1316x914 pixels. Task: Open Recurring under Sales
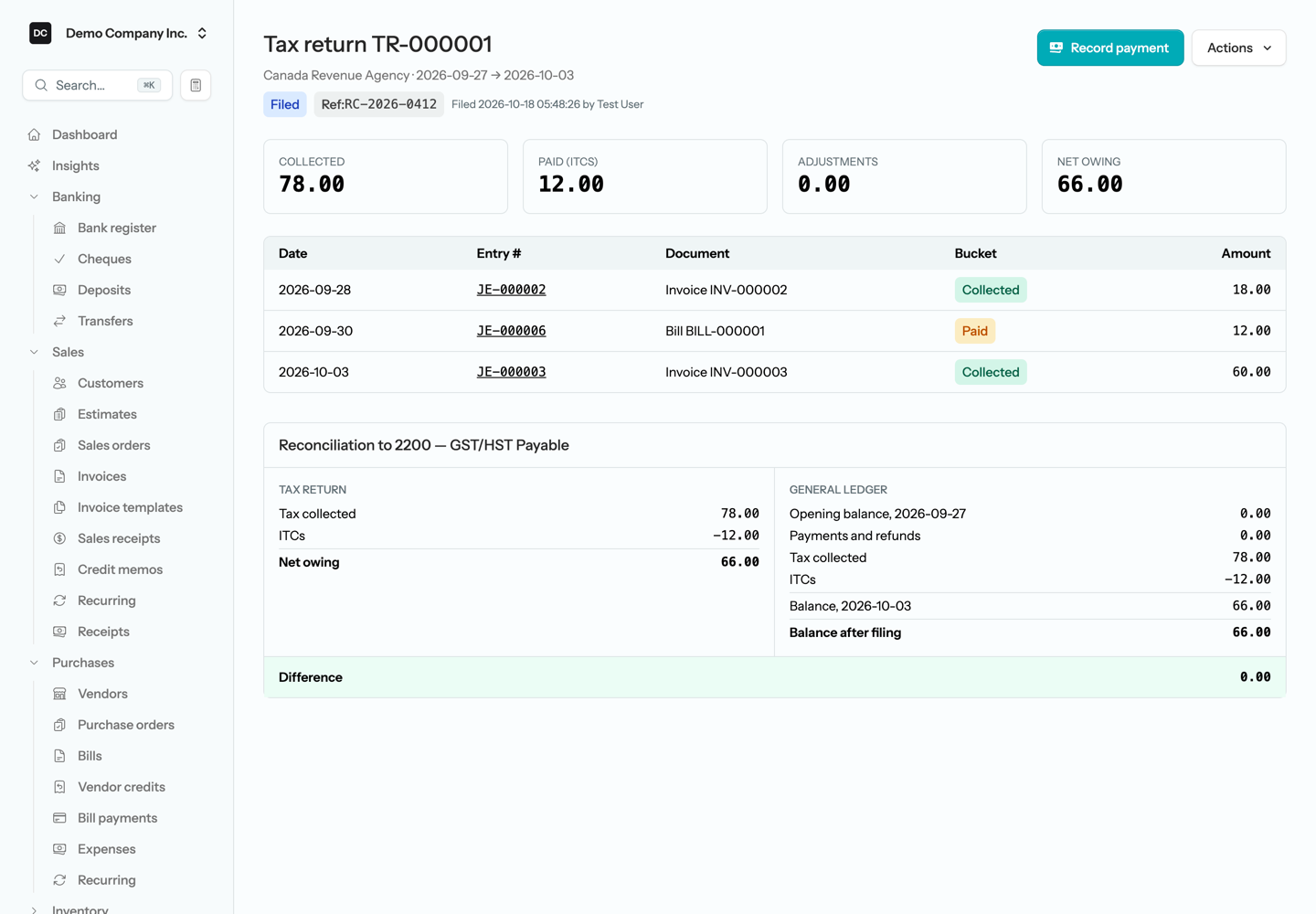[x=107, y=600]
